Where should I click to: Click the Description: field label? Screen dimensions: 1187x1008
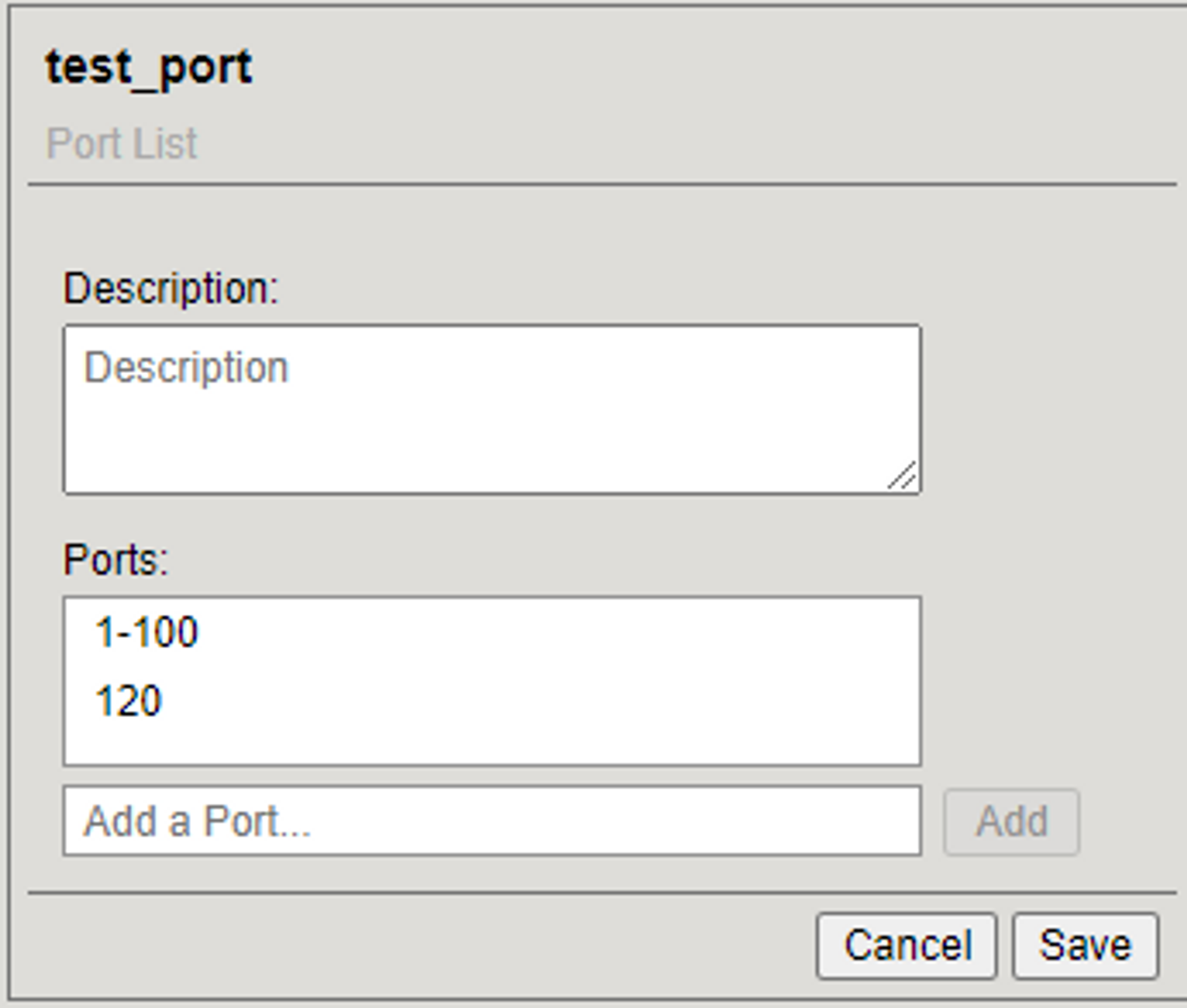pos(171,289)
